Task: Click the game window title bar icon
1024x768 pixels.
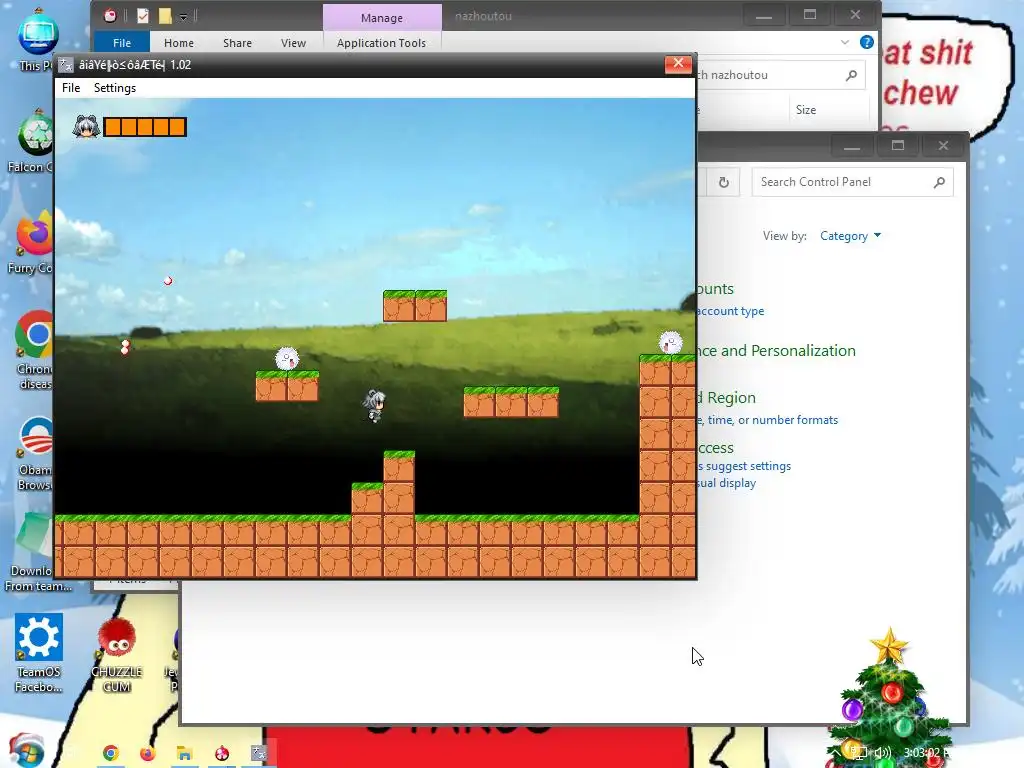Action: pos(66,65)
